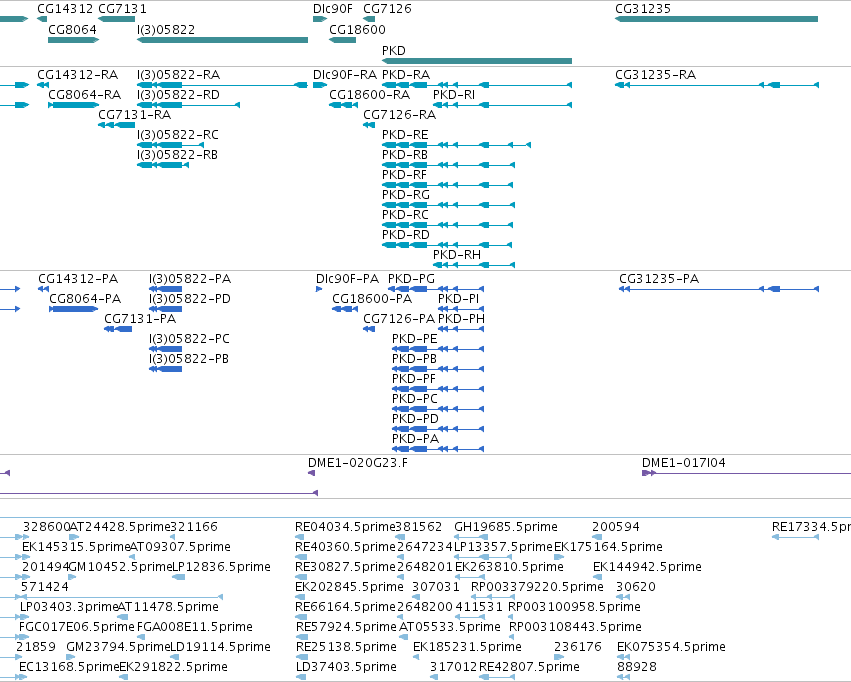
Task: Click protein PKD-PI
Action: (459, 299)
